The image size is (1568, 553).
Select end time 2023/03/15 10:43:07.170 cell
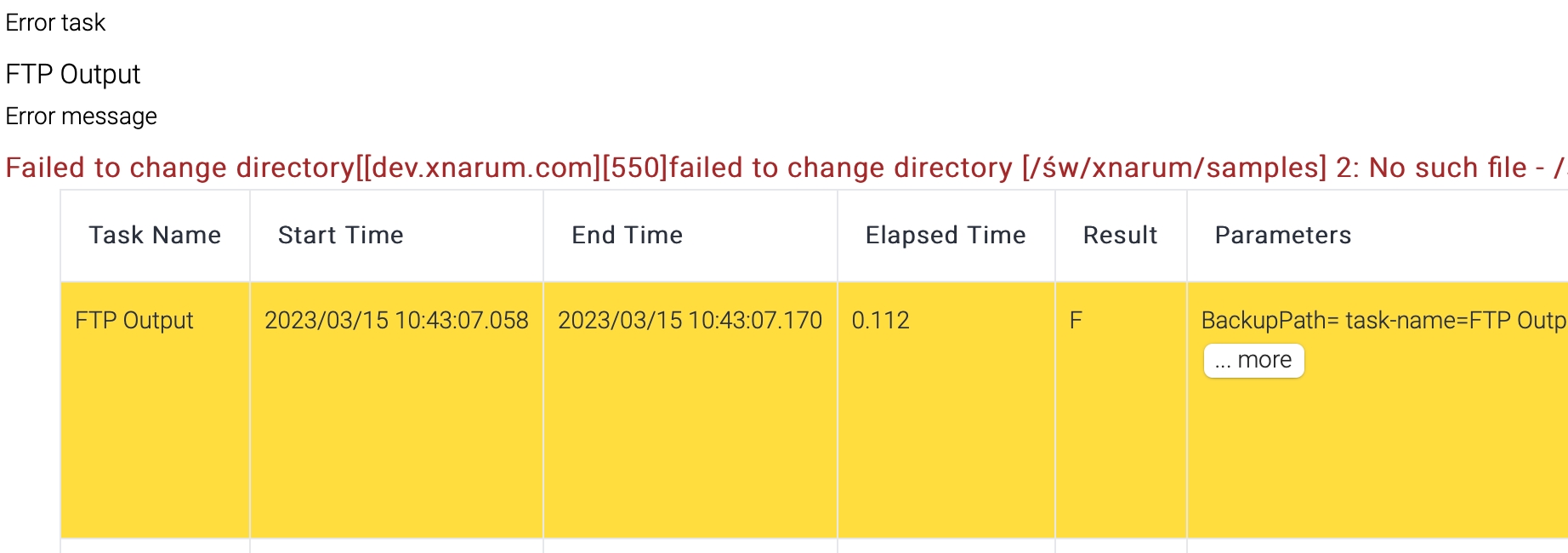point(690,321)
